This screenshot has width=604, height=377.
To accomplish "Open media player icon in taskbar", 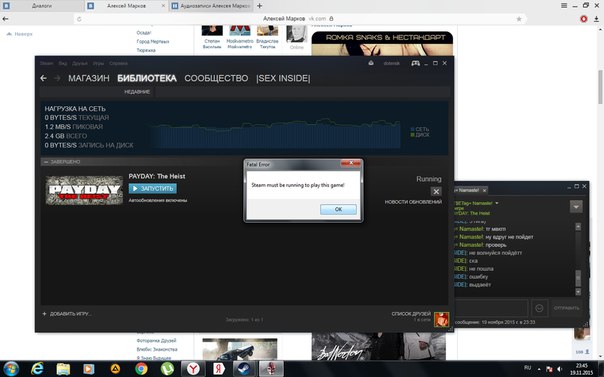I will [x=89, y=369].
